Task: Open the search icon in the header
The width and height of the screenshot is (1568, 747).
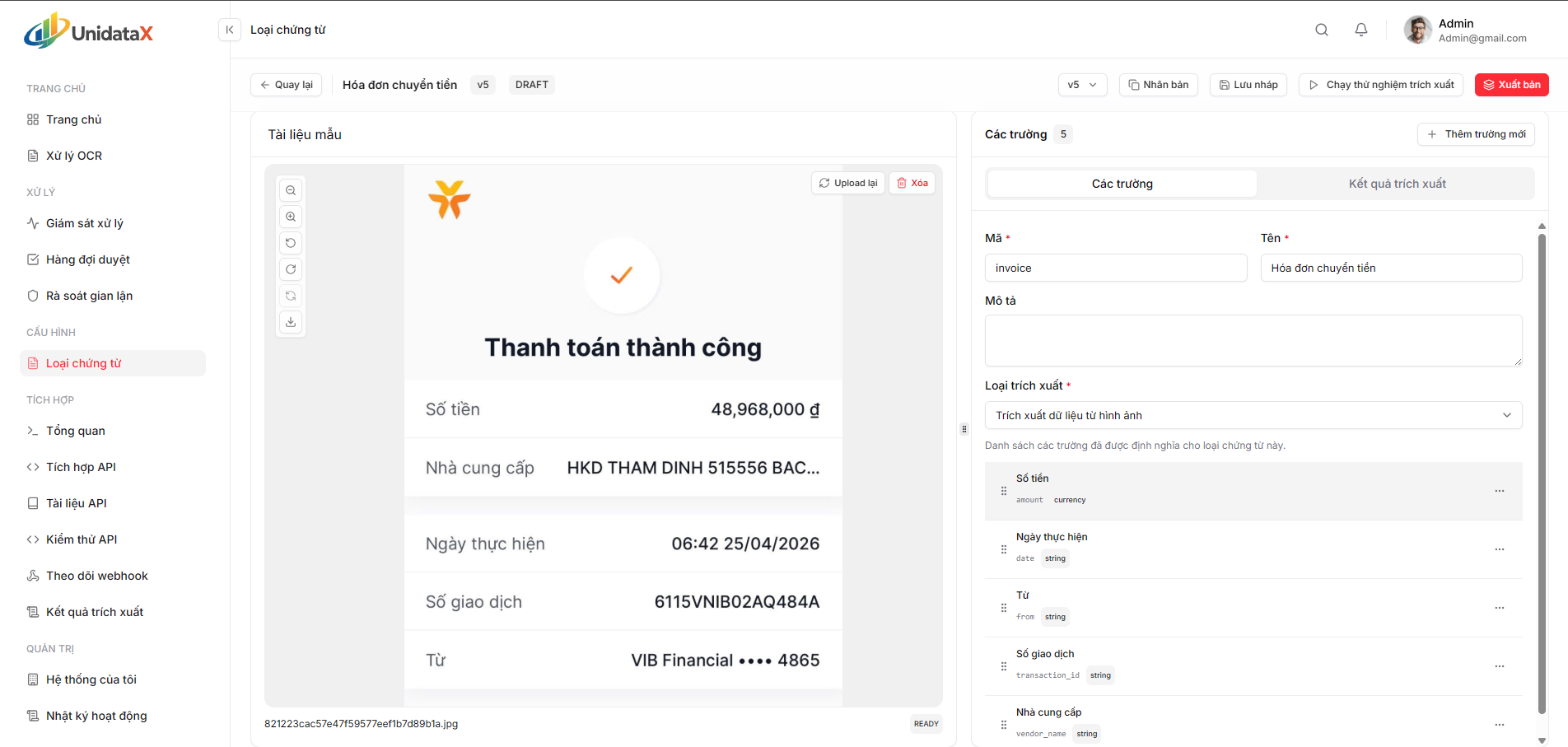Action: (1322, 30)
